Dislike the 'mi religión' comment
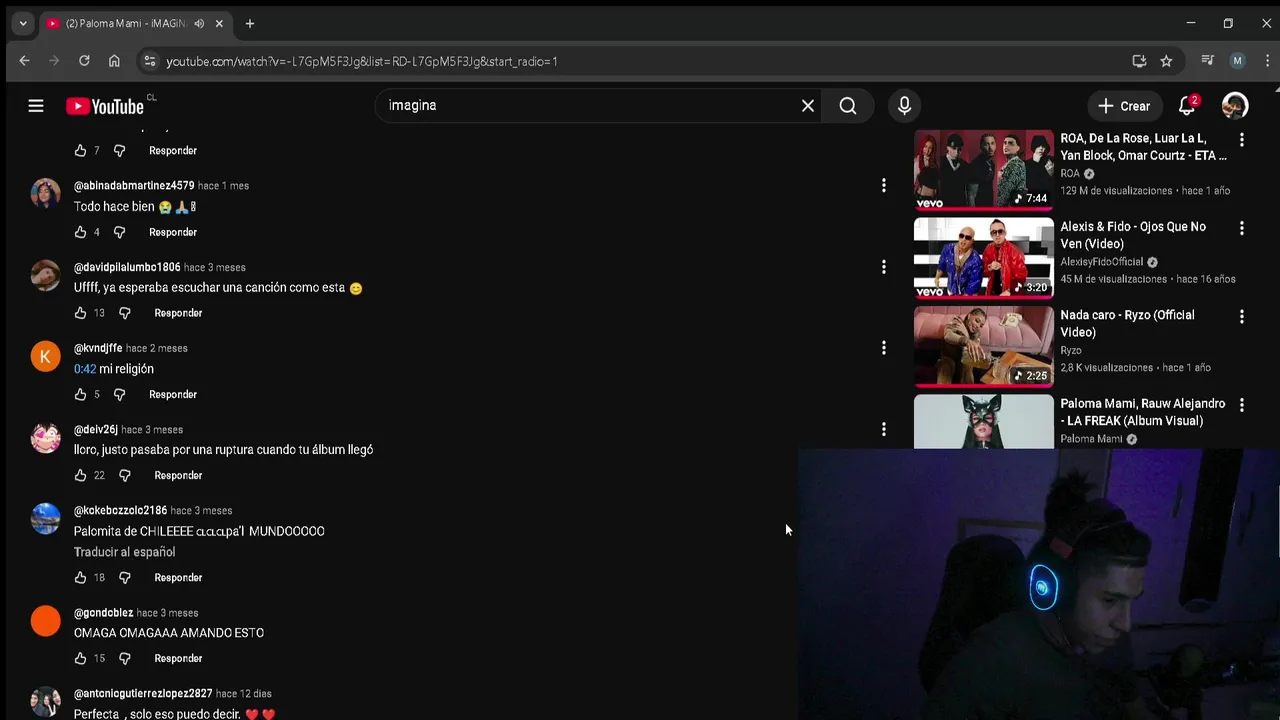Image resolution: width=1280 pixels, height=720 pixels. 119,394
